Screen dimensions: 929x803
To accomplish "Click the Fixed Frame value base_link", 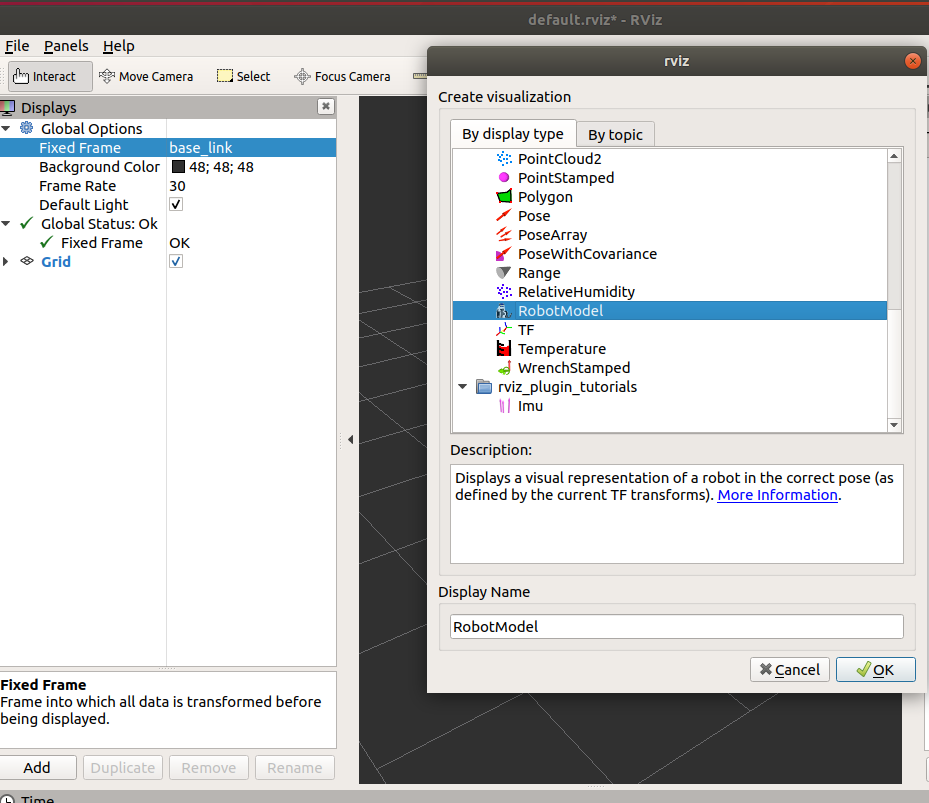I will (201, 148).
